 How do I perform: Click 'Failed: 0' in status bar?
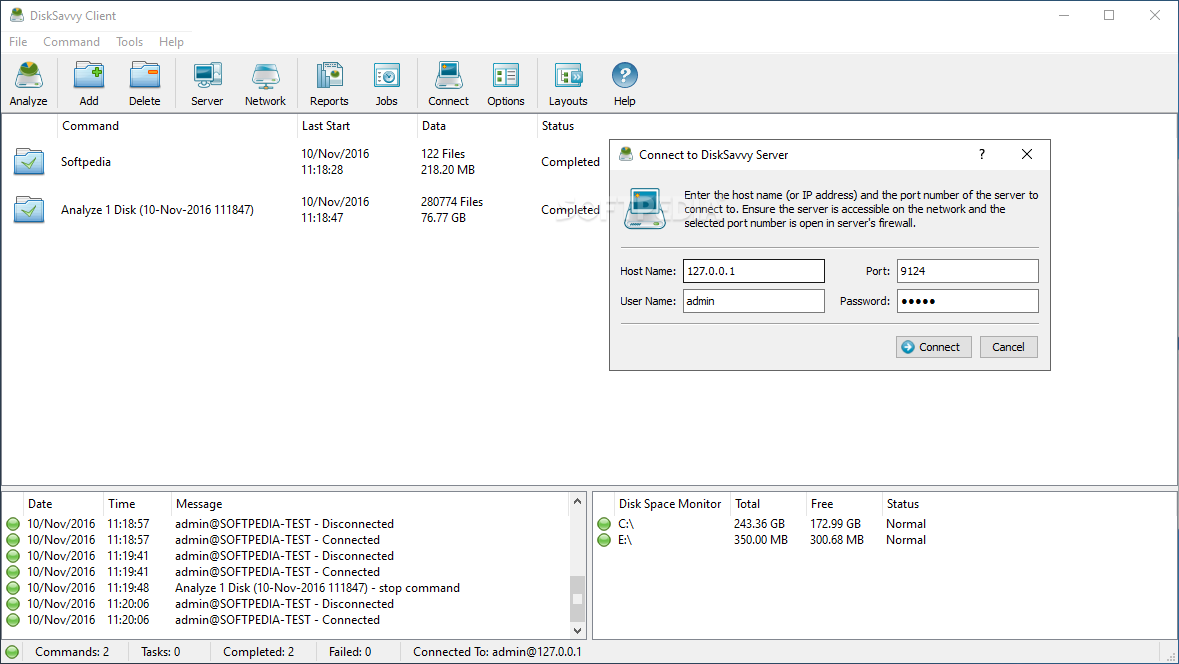click(350, 652)
